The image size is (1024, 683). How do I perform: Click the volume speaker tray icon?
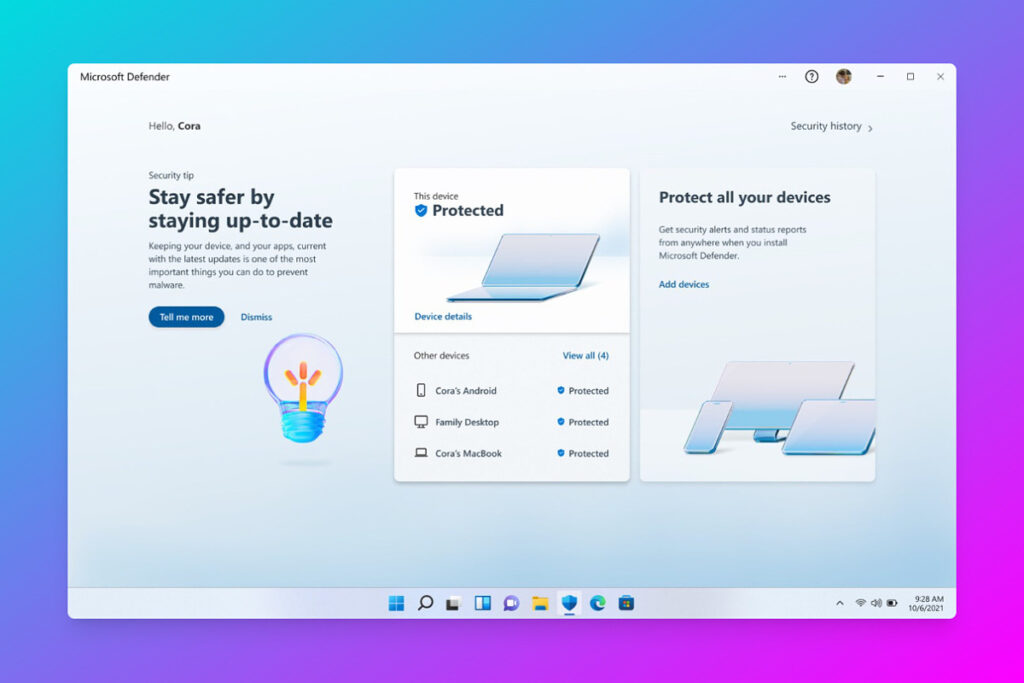pyautogui.click(x=876, y=603)
